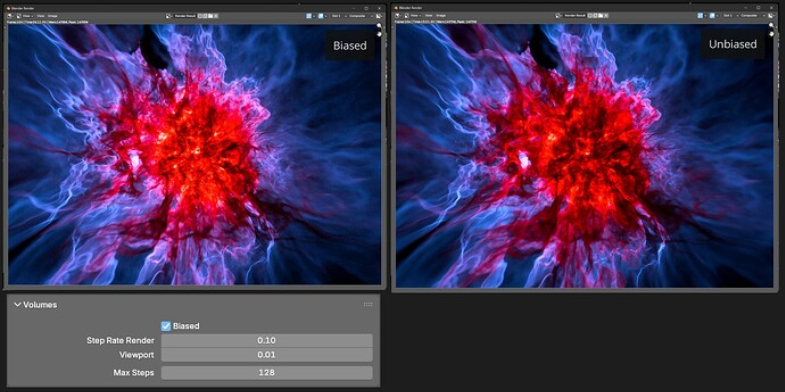The image size is (785, 392).
Task: Toggle overlays button in Unbiased render window
Action: tap(712, 16)
